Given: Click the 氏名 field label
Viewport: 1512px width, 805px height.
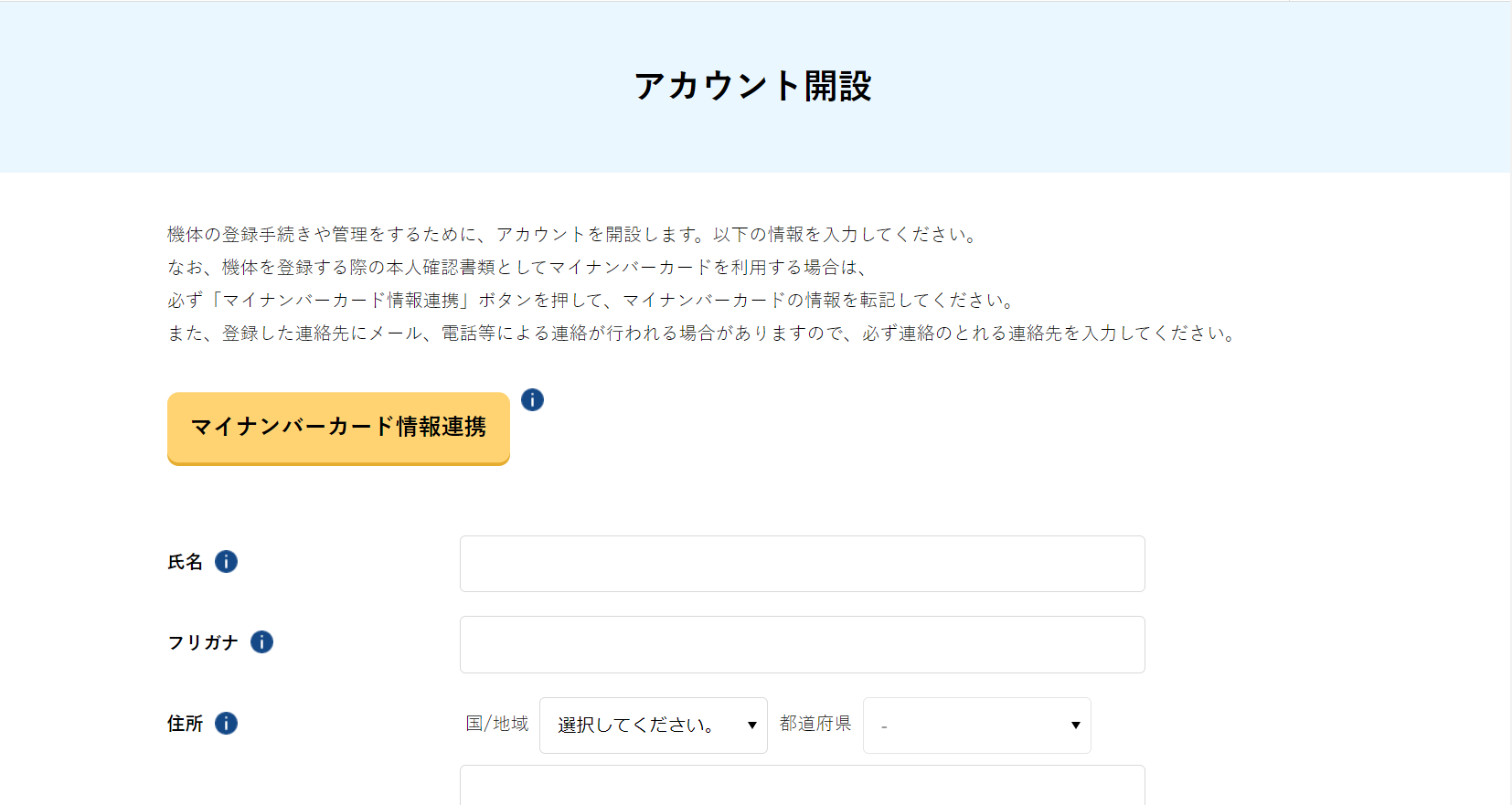Looking at the screenshot, I should pos(185,562).
